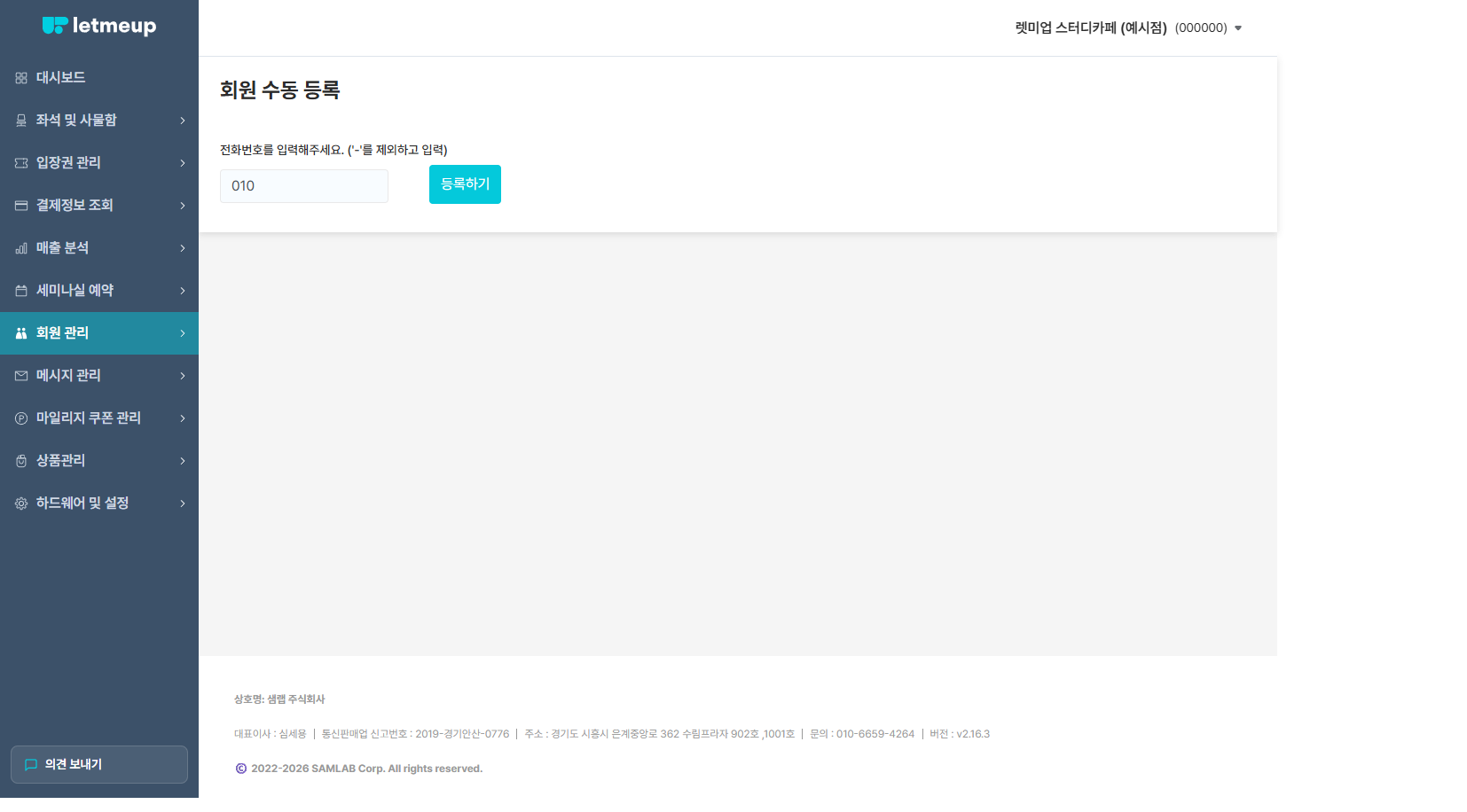1467x812 pixels.
Task: Click the 의견 보내기 feedback button
Action: 99,764
